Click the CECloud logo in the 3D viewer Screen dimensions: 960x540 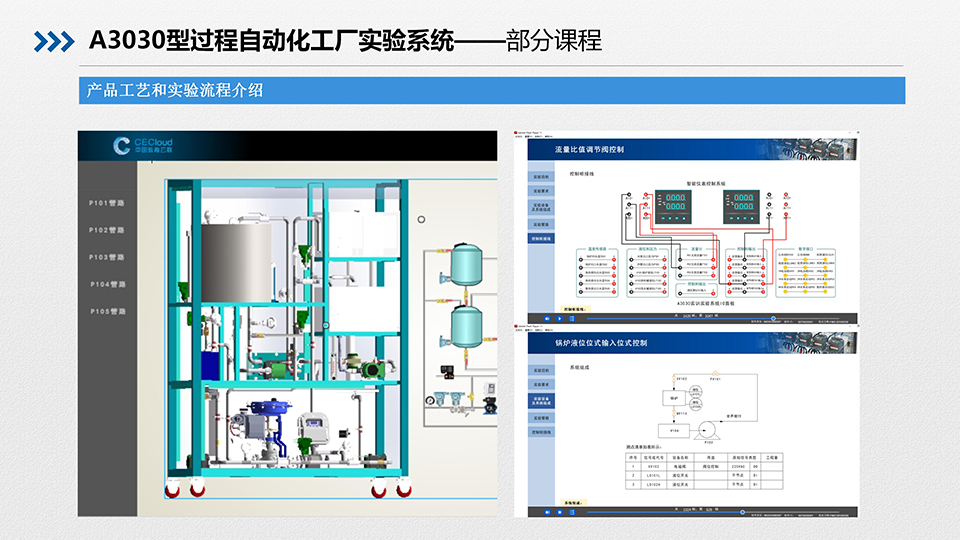137,146
